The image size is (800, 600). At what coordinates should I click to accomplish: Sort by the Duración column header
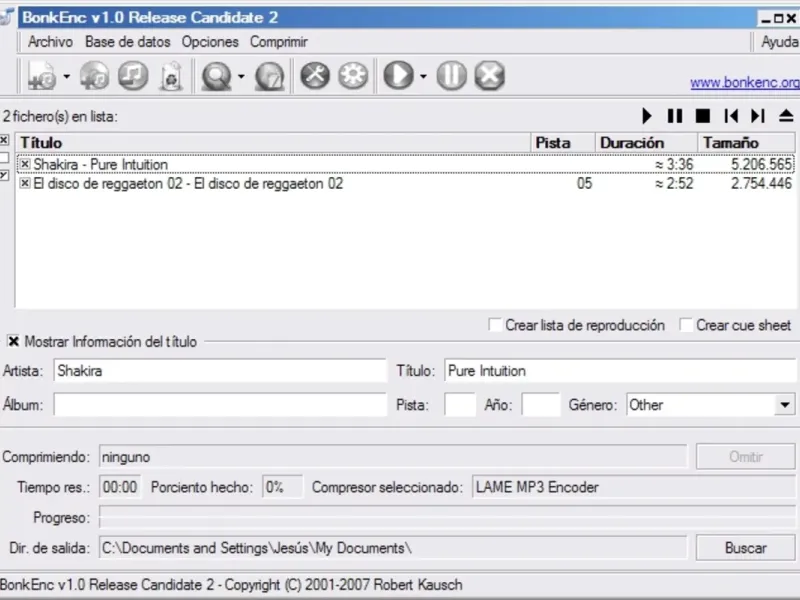pyautogui.click(x=646, y=143)
